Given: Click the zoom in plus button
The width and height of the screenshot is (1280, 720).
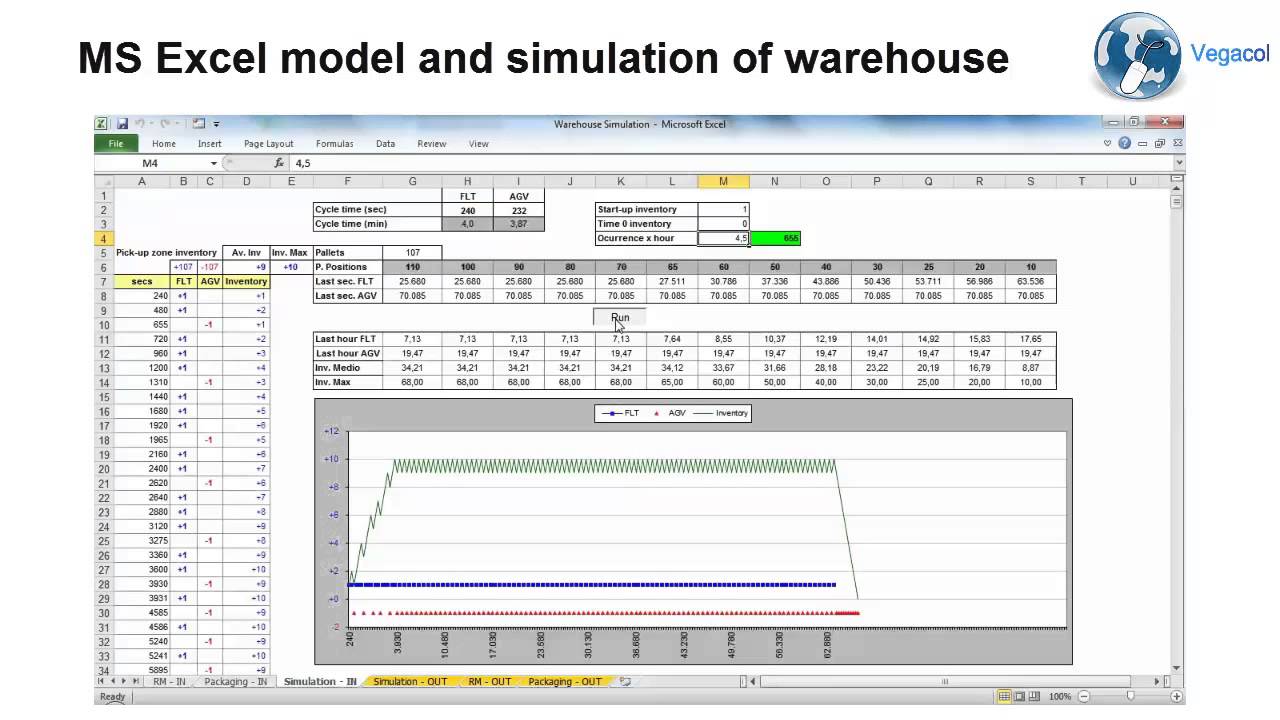Looking at the screenshot, I should pyautogui.click(x=1177, y=696).
